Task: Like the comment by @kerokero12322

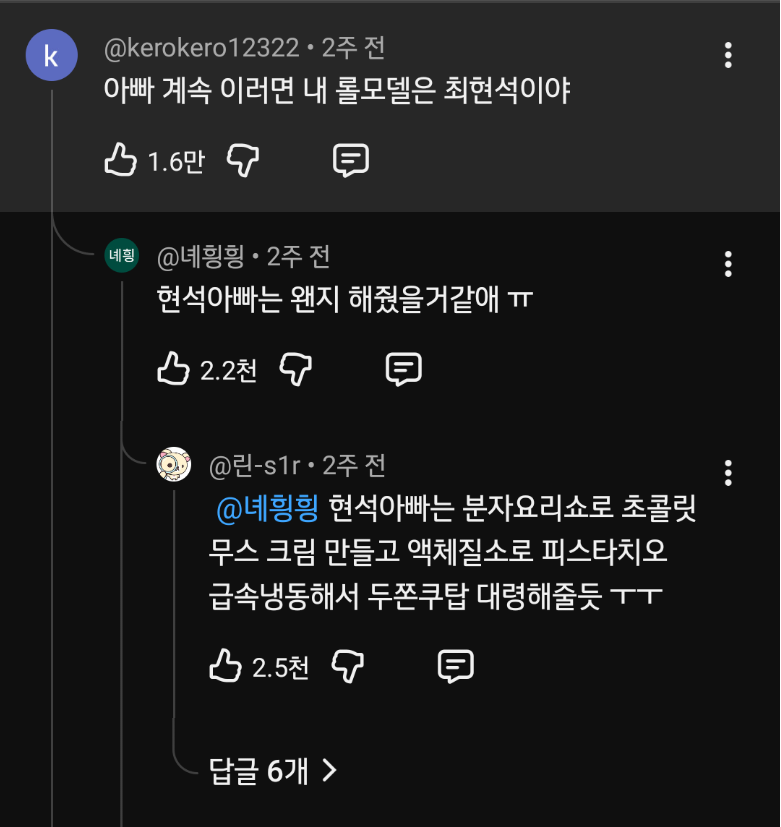Action: pos(120,160)
